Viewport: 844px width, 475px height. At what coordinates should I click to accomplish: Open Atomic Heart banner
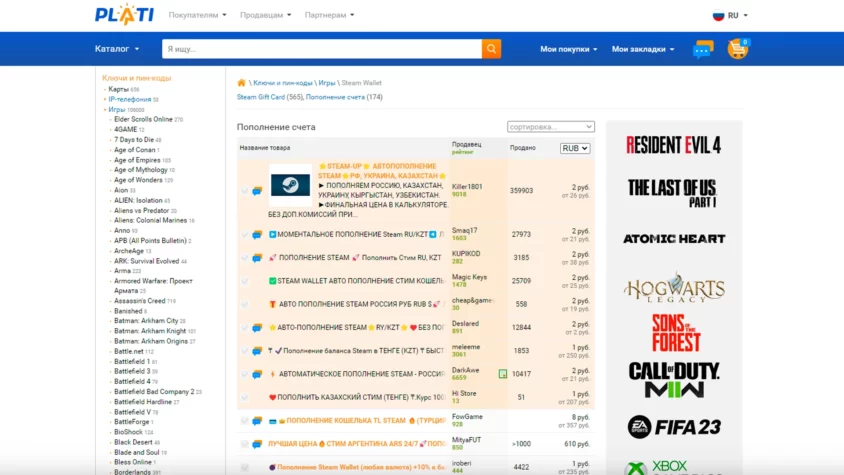coord(674,239)
